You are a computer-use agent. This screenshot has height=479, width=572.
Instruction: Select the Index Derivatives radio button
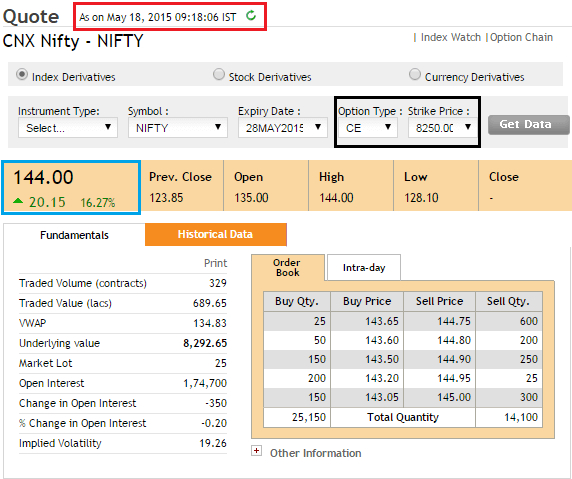point(22,74)
